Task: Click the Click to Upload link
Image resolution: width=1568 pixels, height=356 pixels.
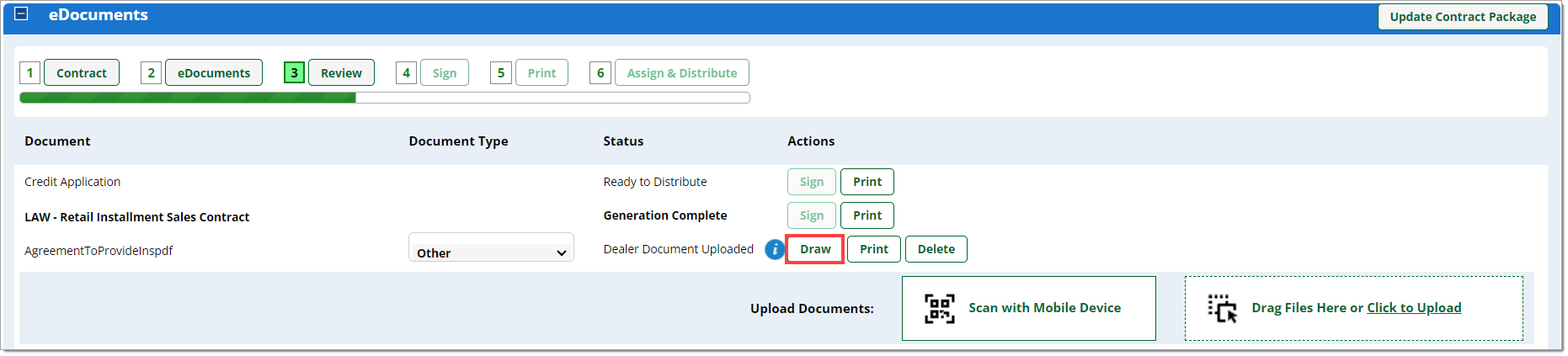Action: (1414, 308)
